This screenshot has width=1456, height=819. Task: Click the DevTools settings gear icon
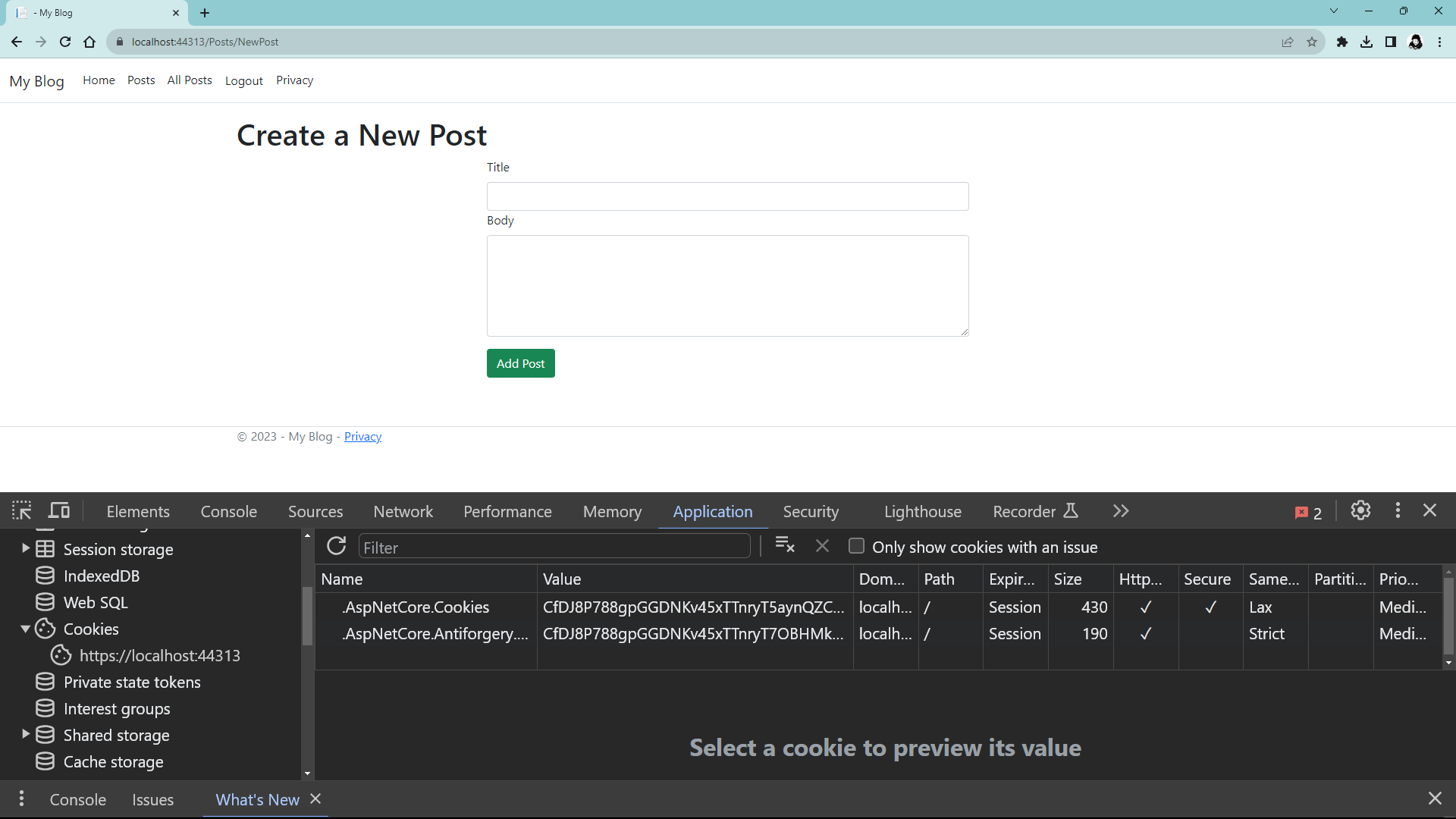pyautogui.click(x=1360, y=510)
